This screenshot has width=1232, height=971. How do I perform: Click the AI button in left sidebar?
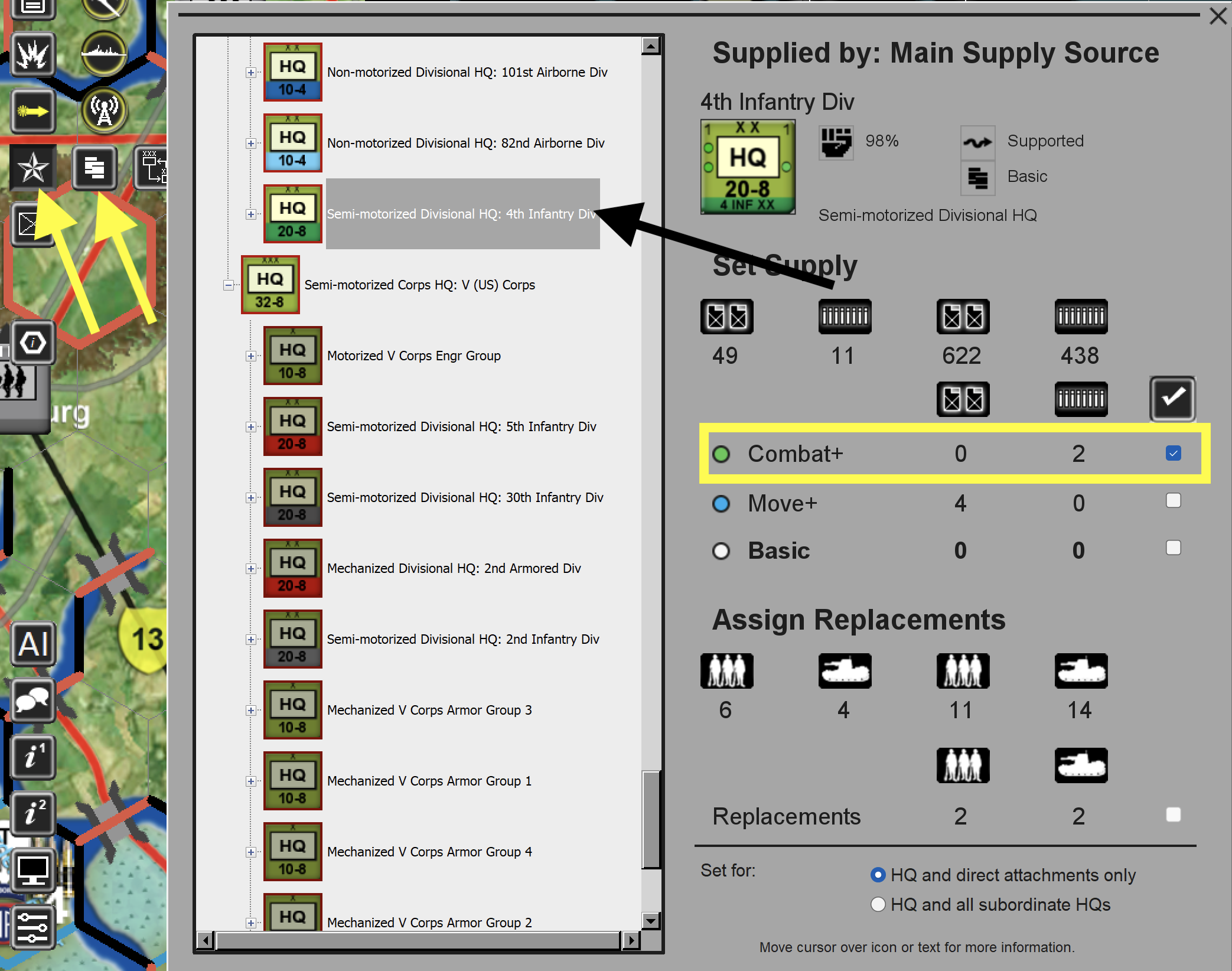coord(32,644)
